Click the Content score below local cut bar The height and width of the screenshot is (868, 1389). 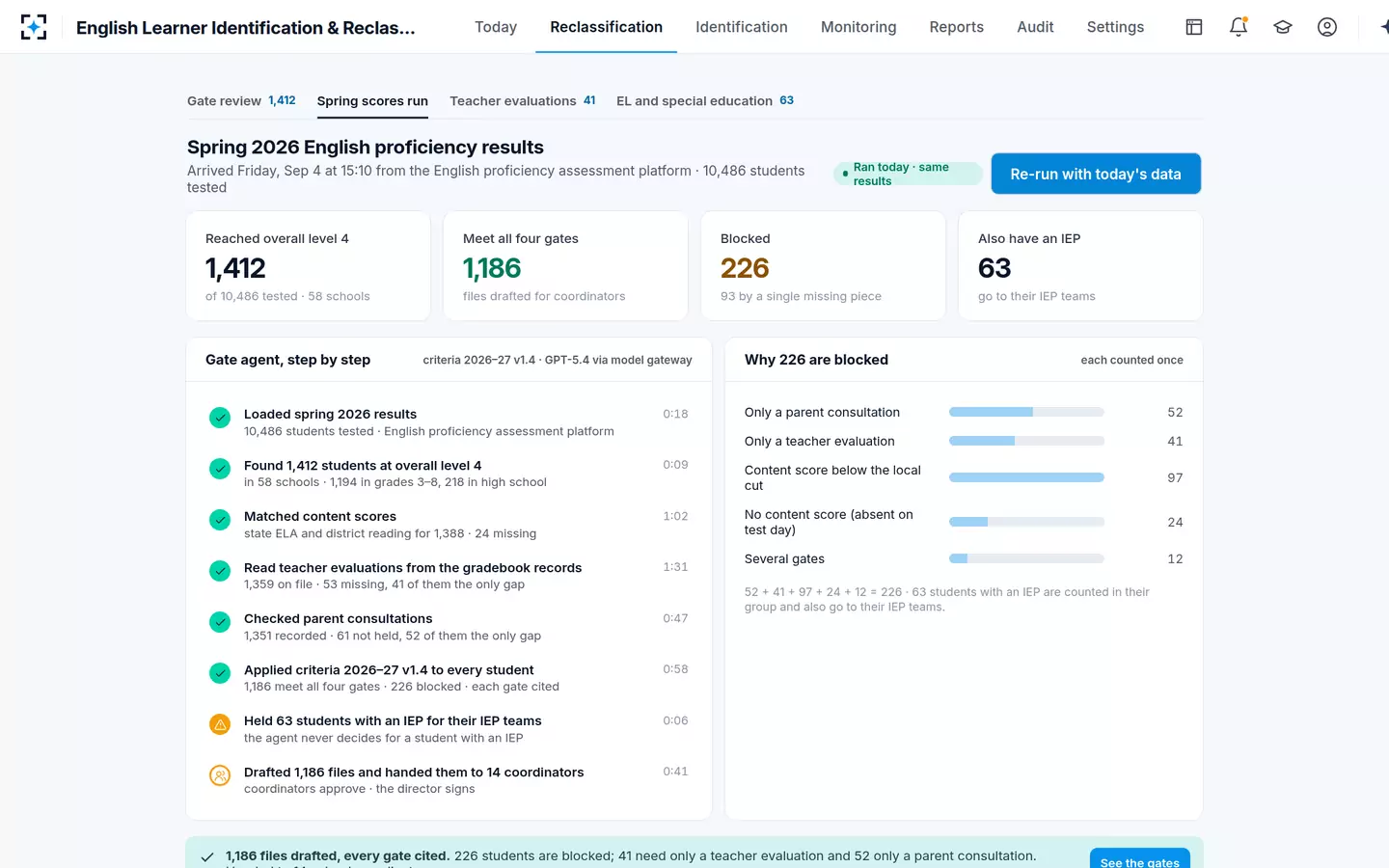1026,477
